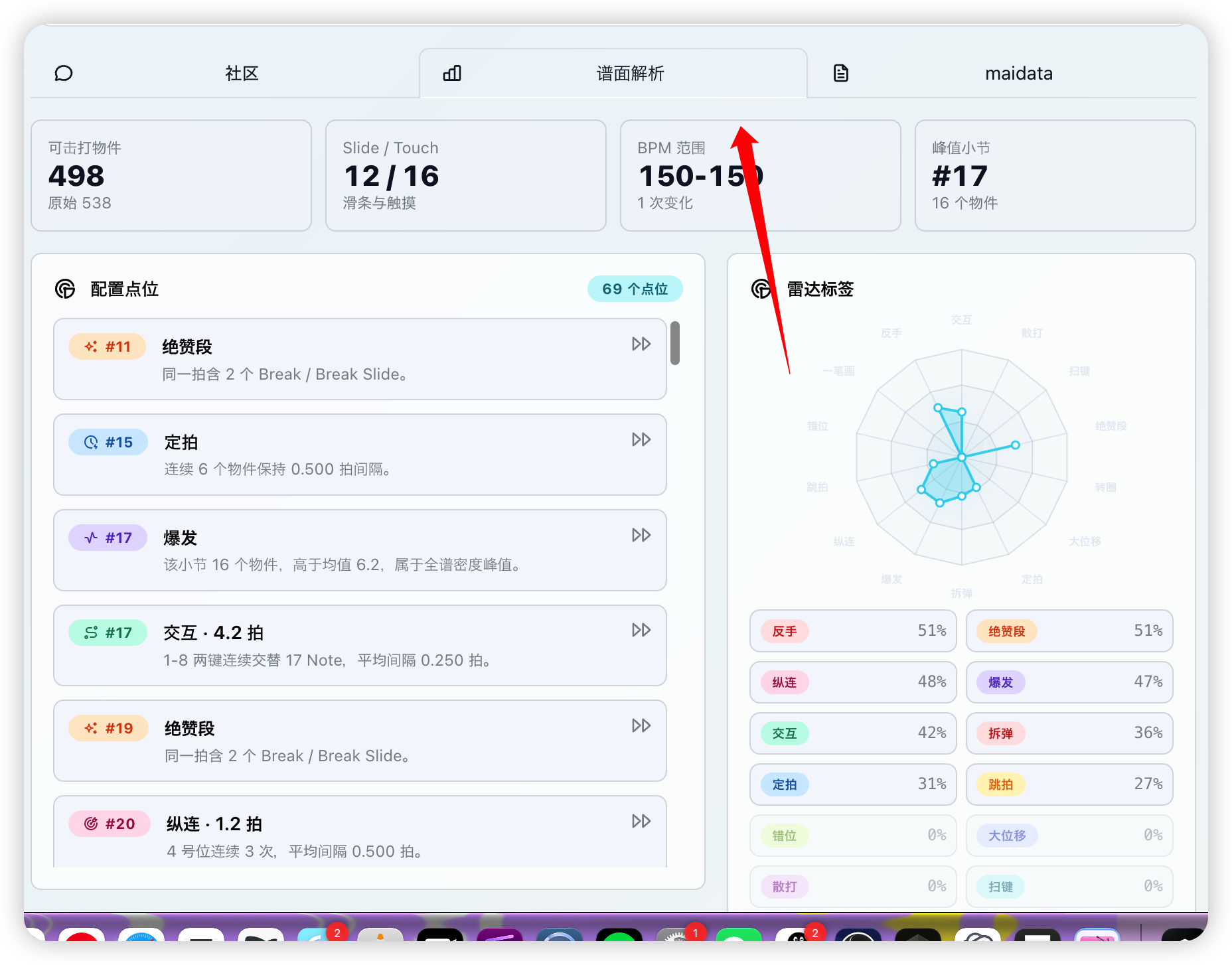Select the 爆发 47% tag
This screenshot has height=965, width=1232.
[x=1069, y=682]
